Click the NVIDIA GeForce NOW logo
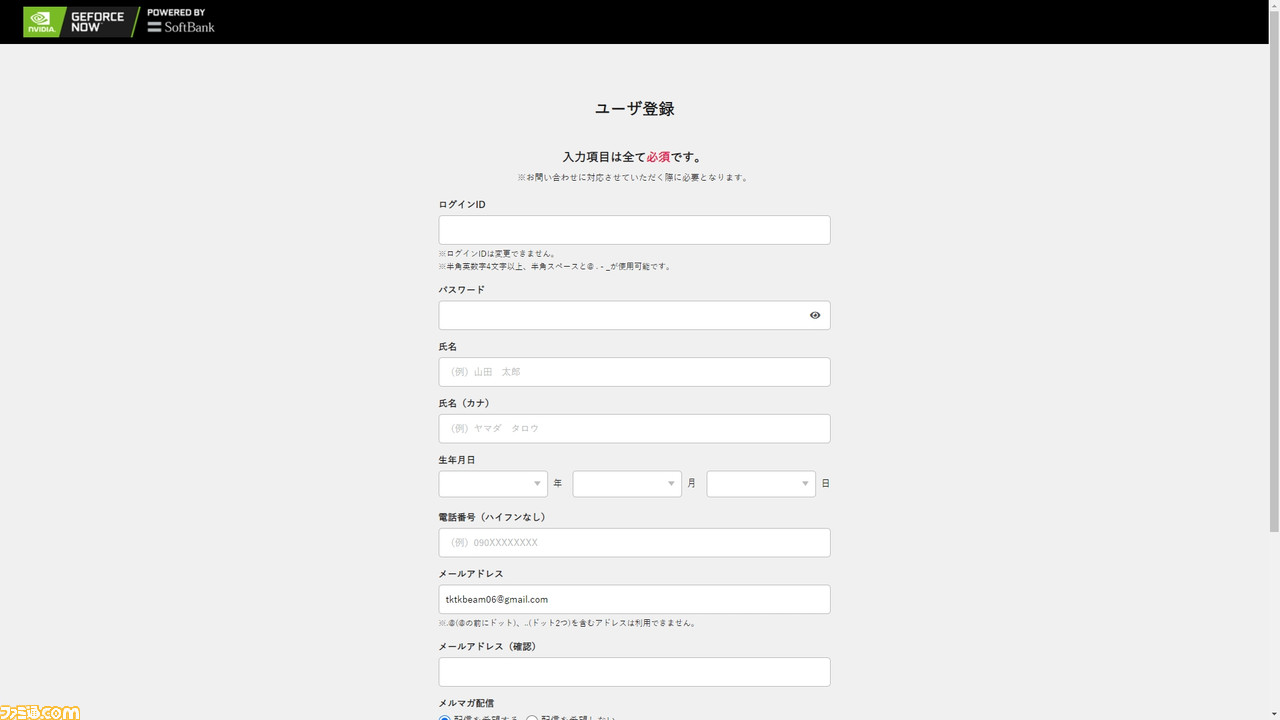1280x720 pixels. point(80,21)
